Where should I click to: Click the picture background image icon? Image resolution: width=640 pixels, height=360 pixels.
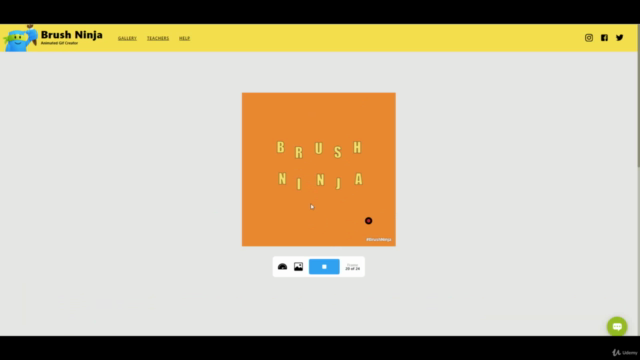[x=298, y=267]
